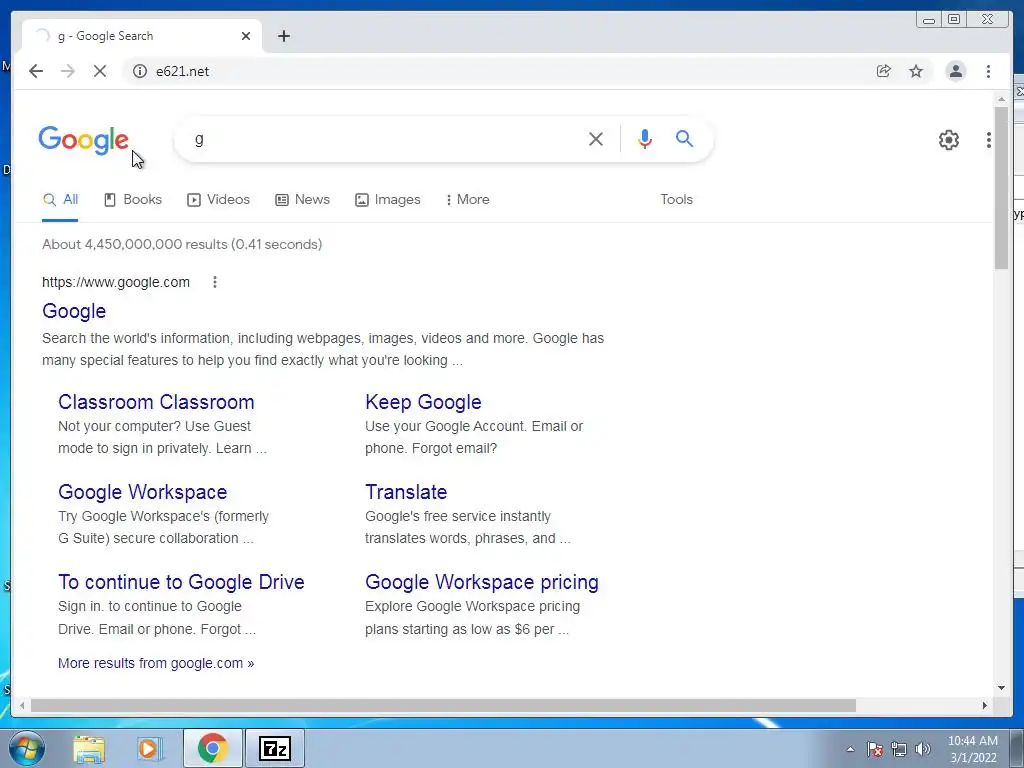Click the Google logo
This screenshot has height=768, width=1024.
coord(83,140)
